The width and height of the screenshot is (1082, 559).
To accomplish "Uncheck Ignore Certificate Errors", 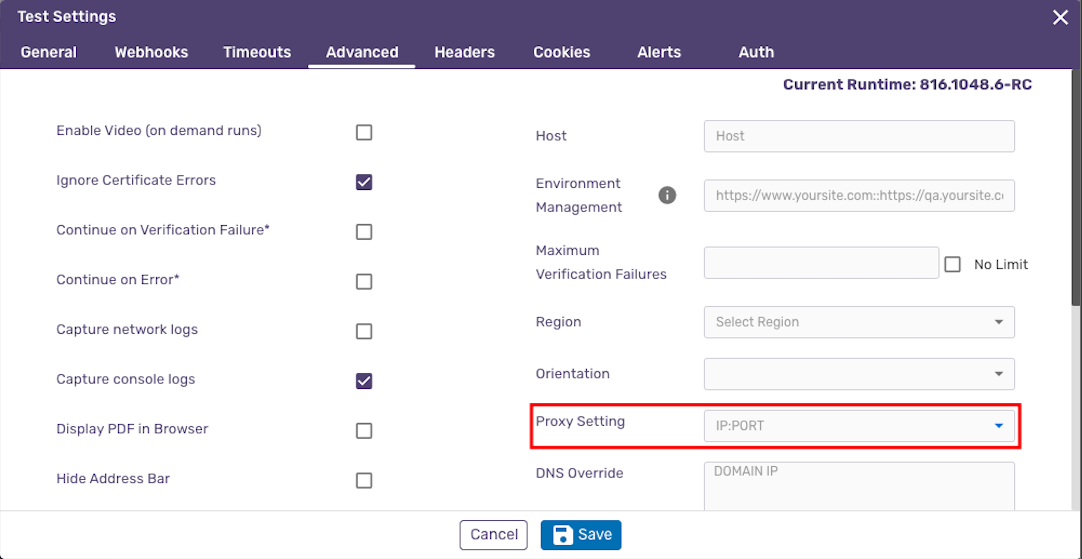I will tap(364, 182).
